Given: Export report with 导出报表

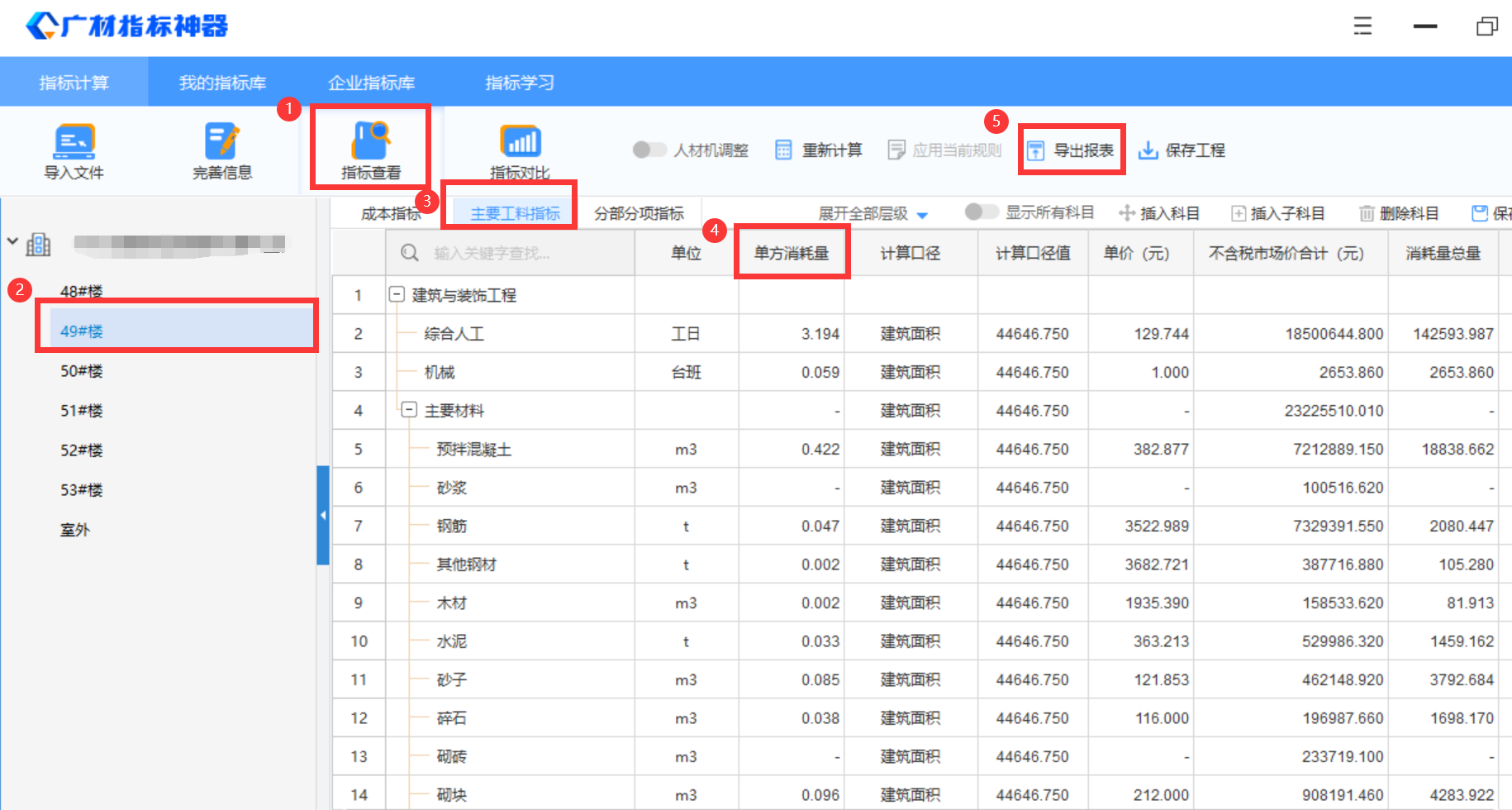Looking at the screenshot, I should click(x=1071, y=150).
